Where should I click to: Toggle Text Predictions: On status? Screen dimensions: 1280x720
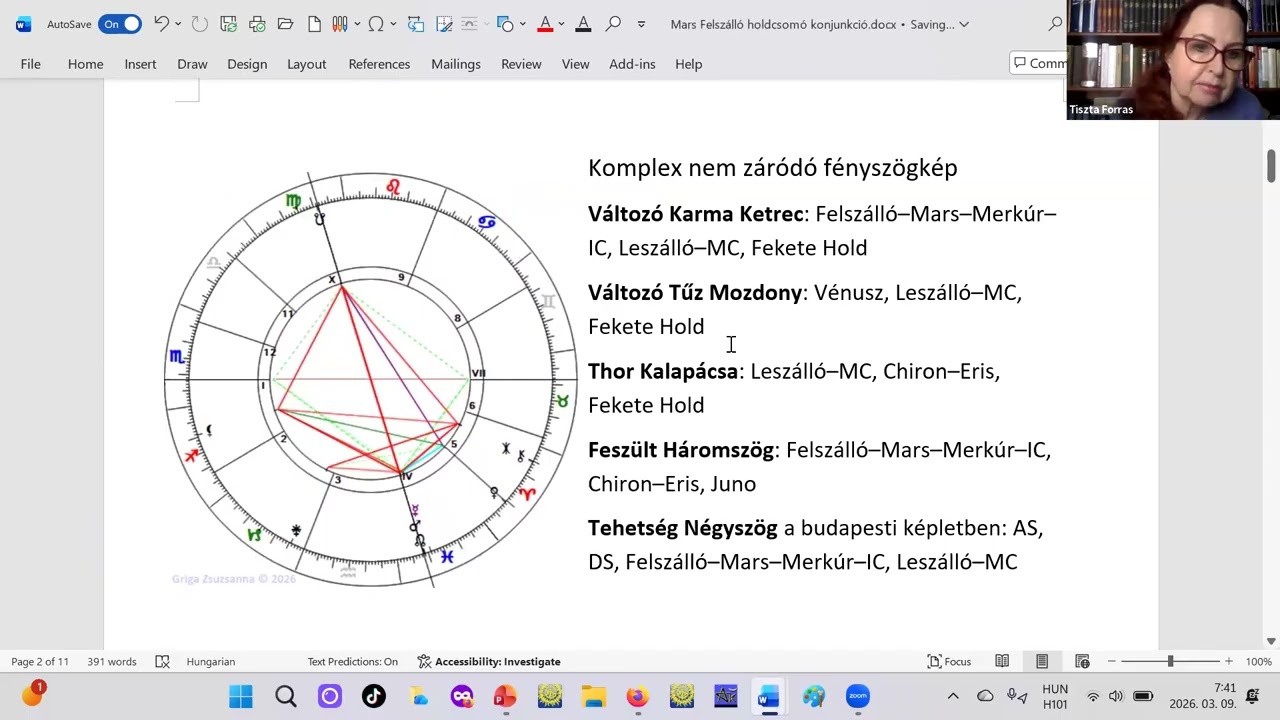(x=352, y=661)
